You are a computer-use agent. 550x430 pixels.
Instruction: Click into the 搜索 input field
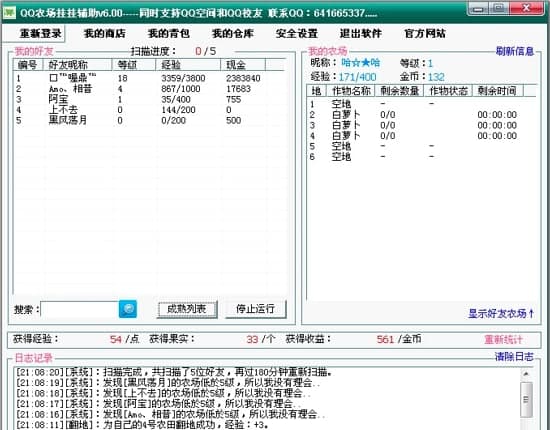(x=80, y=310)
